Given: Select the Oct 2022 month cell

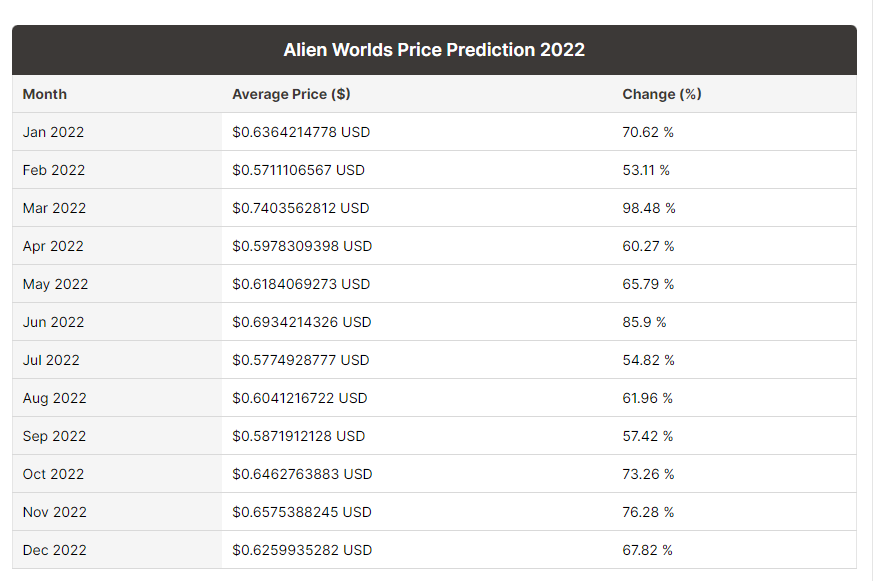Looking at the screenshot, I should click(x=54, y=474).
